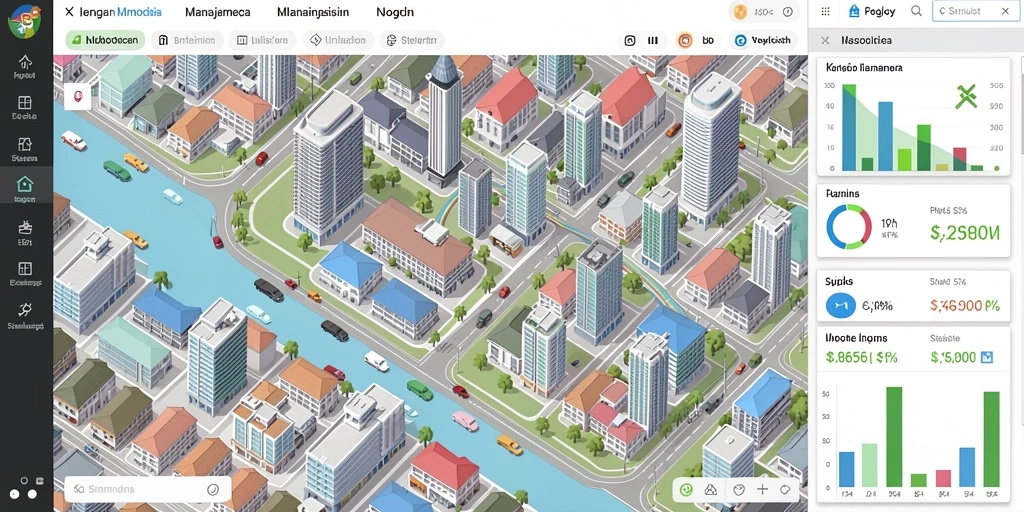Toggle the Sntemion filter chip
1024x512 pixels.
[187, 40]
